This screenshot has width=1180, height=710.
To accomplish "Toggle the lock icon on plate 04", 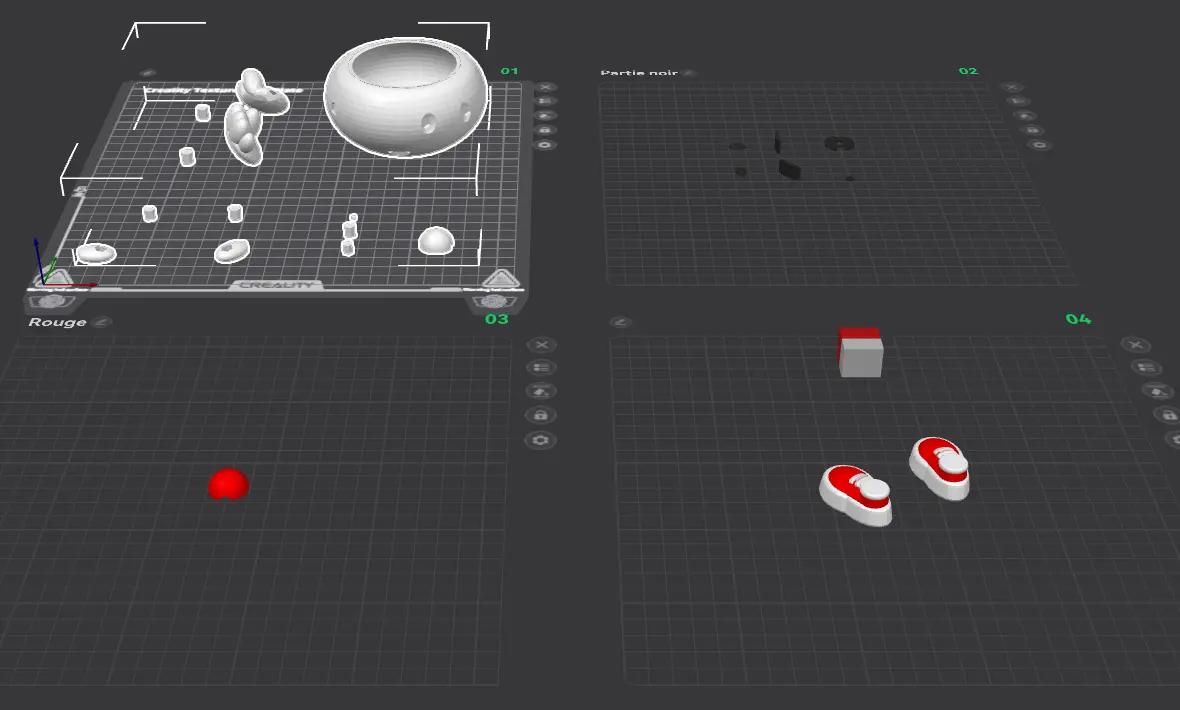I will click(1166, 415).
